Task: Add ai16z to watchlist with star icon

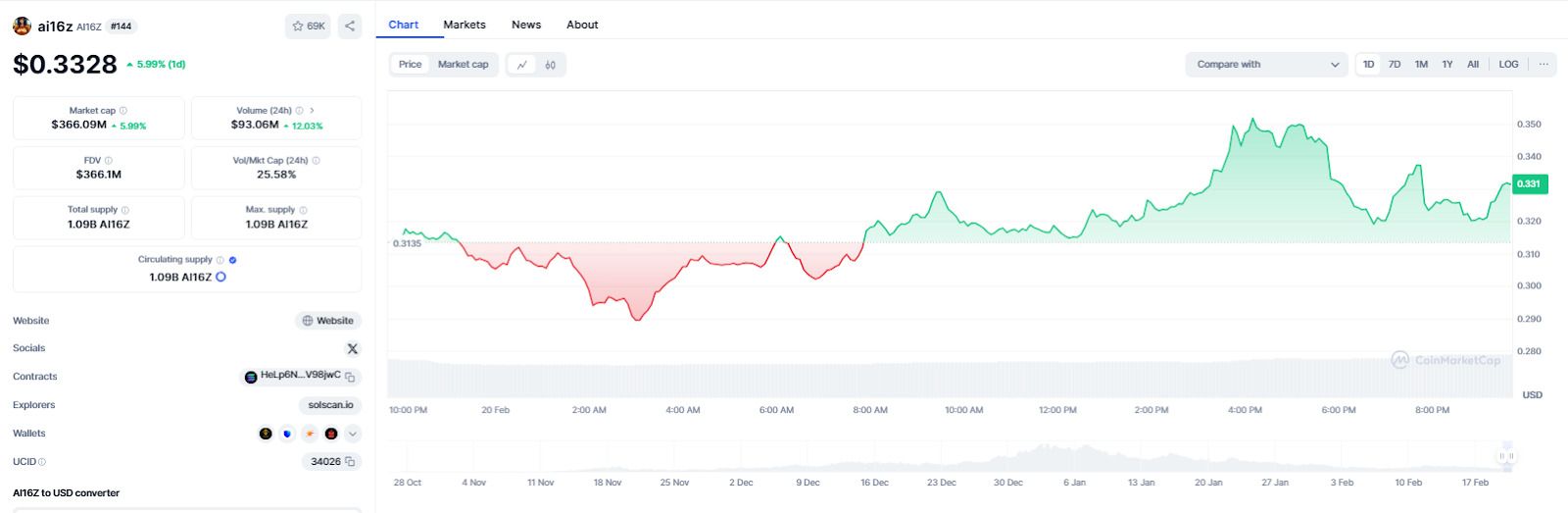Action: point(307,26)
